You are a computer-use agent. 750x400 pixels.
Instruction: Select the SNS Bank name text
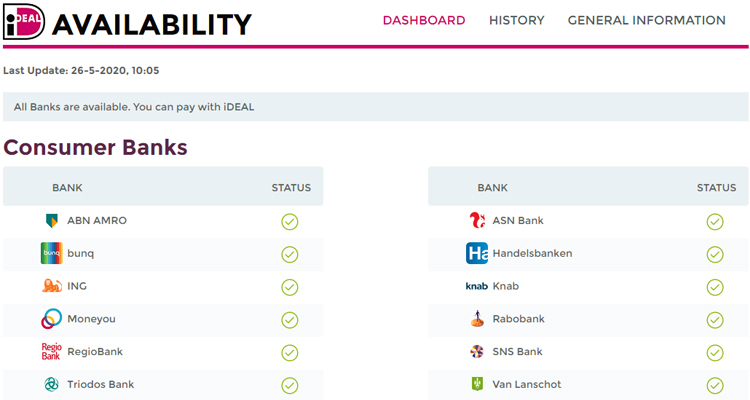(x=518, y=352)
